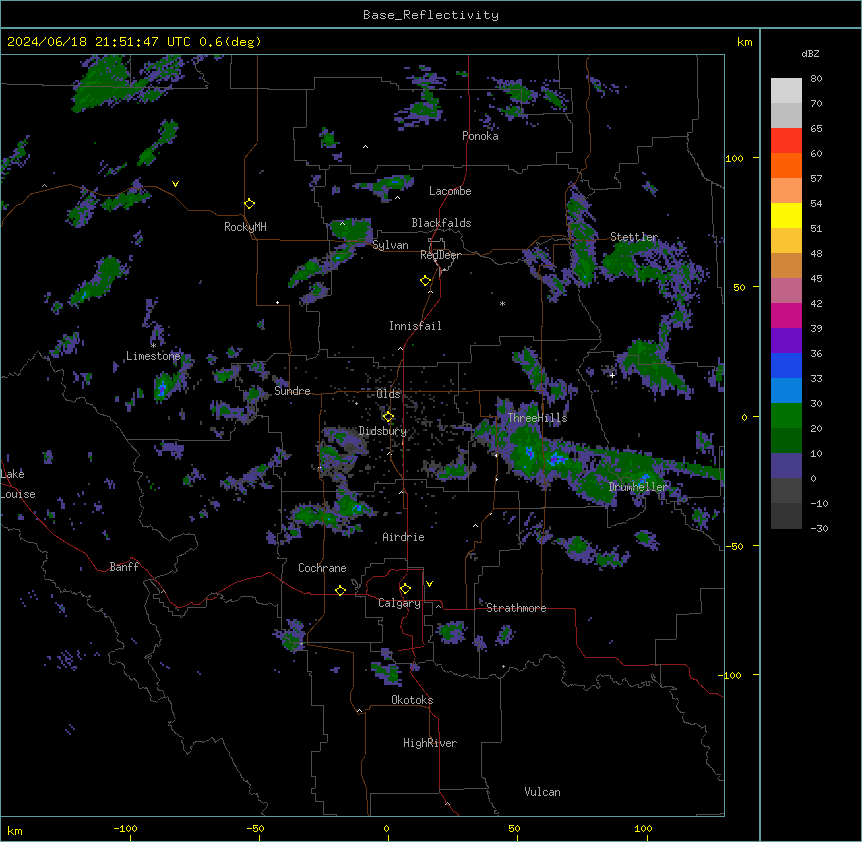Click yellow V marker beside the Calgary diamond
This screenshot has height=842, width=862.
(x=429, y=584)
